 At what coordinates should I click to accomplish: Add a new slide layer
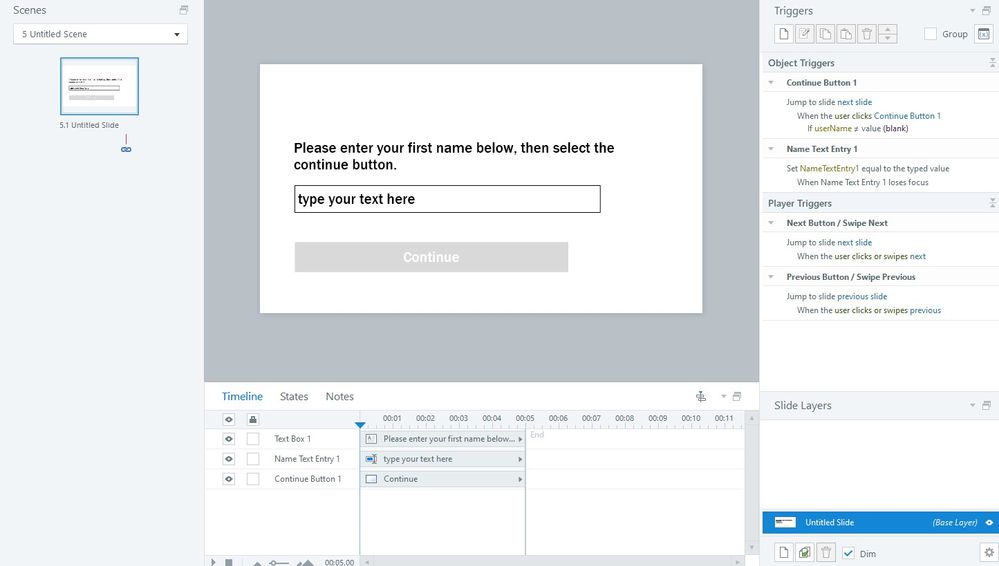pyautogui.click(x=784, y=553)
